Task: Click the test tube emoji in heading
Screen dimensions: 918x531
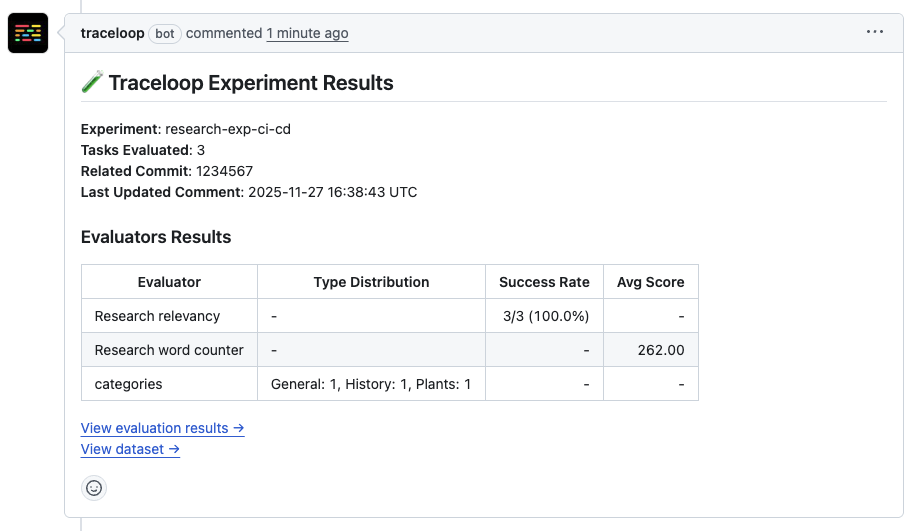Action: click(x=92, y=83)
